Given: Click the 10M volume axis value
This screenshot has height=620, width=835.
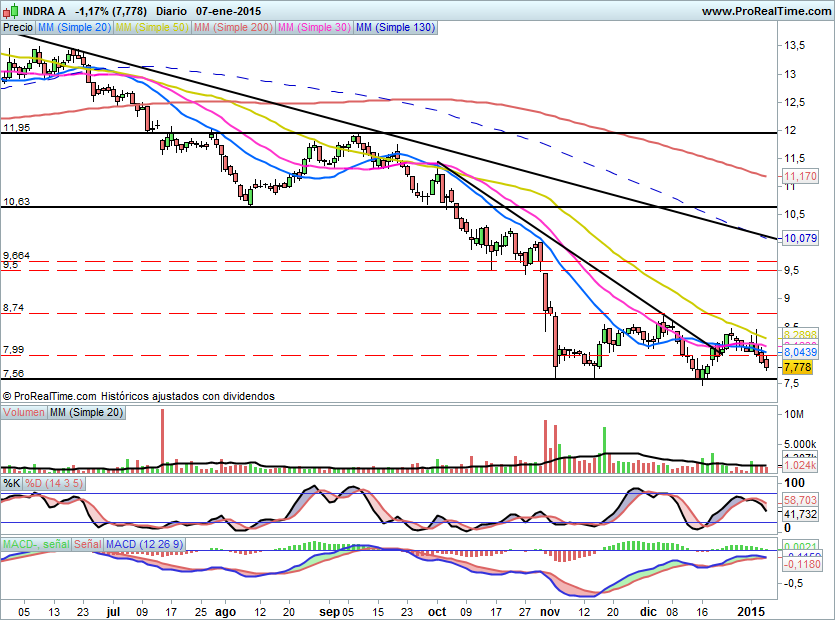Looking at the screenshot, I should (794, 414).
